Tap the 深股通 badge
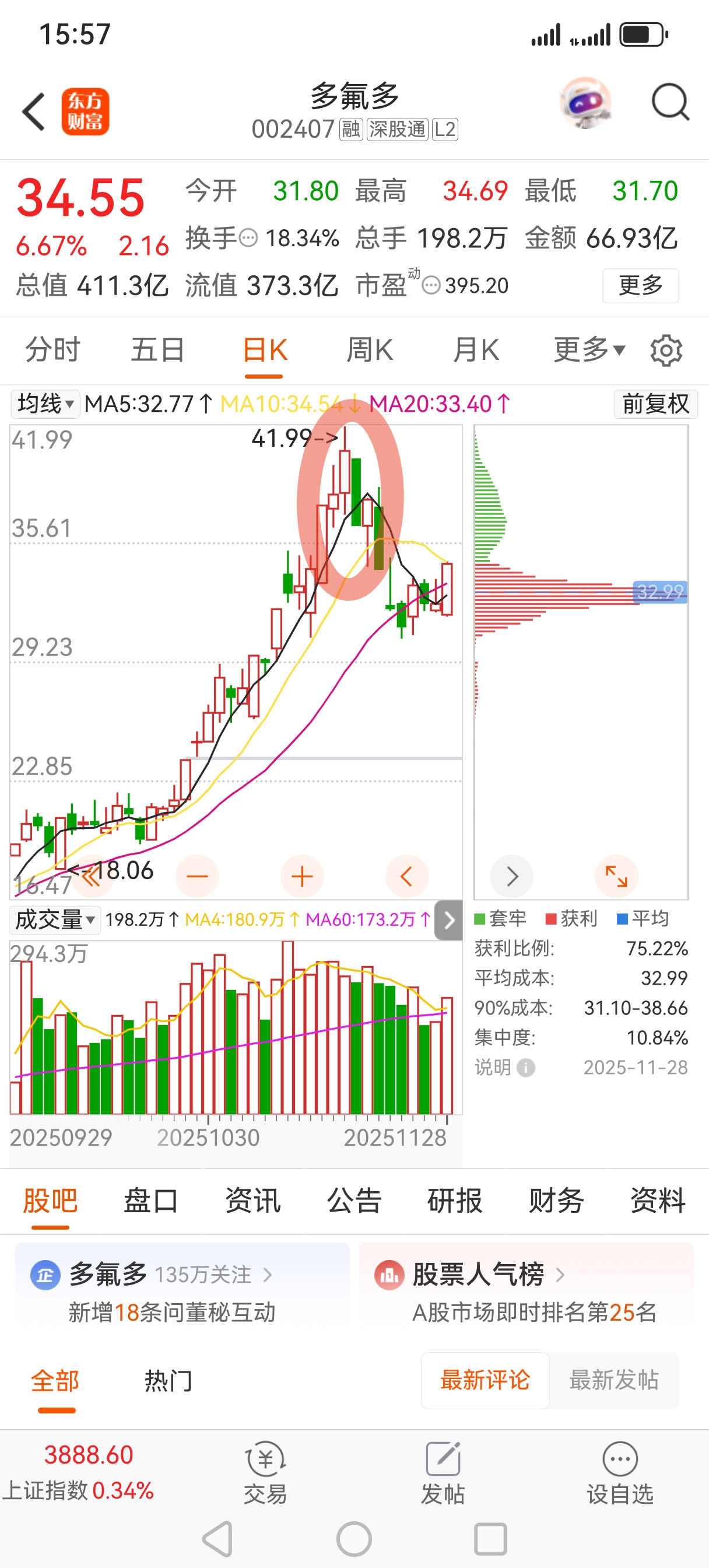 pos(398,129)
